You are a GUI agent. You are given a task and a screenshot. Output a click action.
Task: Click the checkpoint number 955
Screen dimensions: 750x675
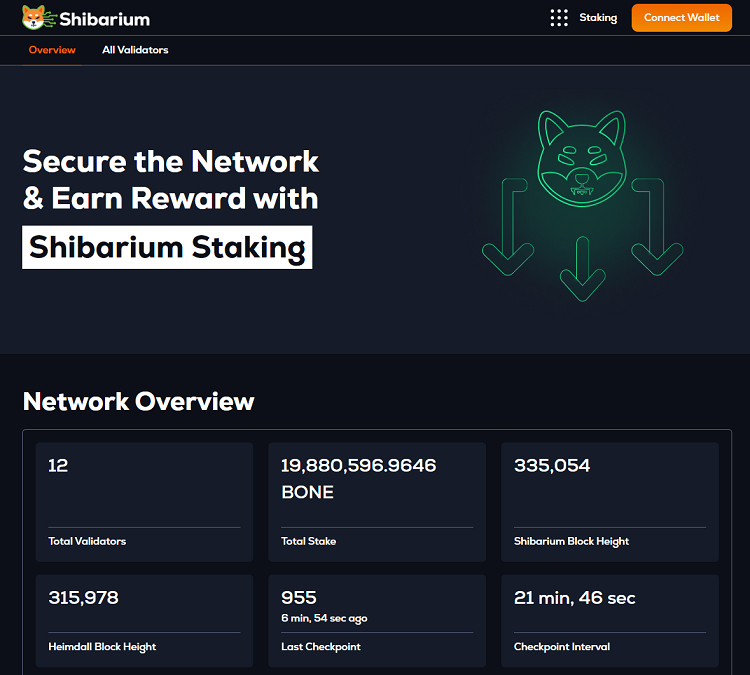click(x=299, y=598)
